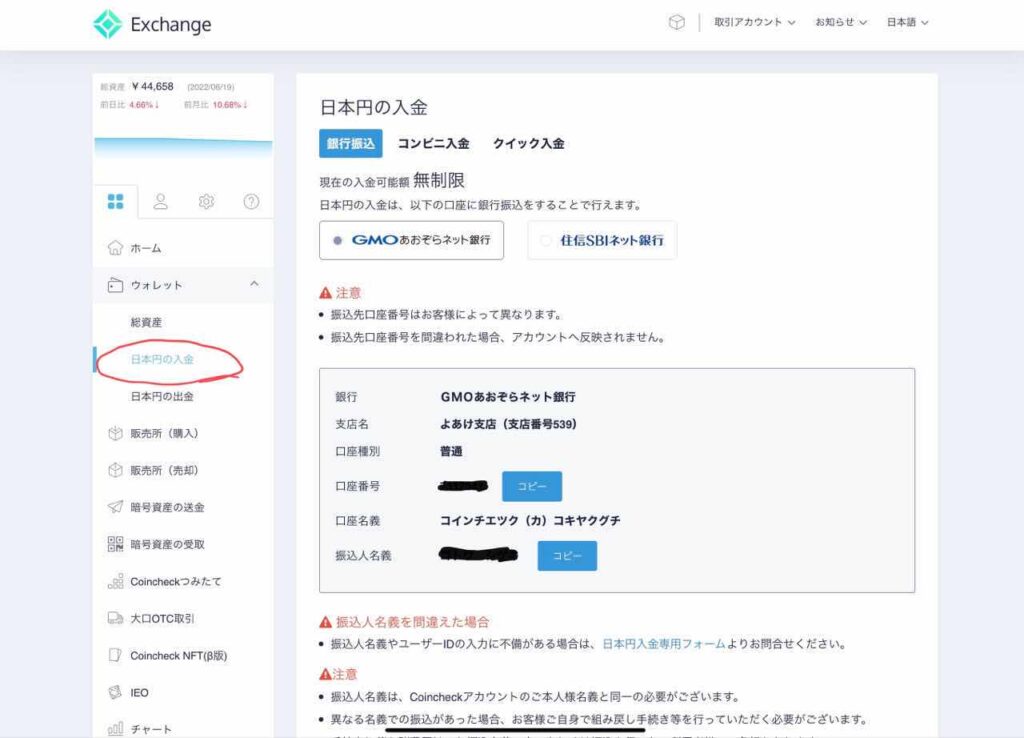Click the IEO sidebar icon

pyautogui.click(x=116, y=692)
